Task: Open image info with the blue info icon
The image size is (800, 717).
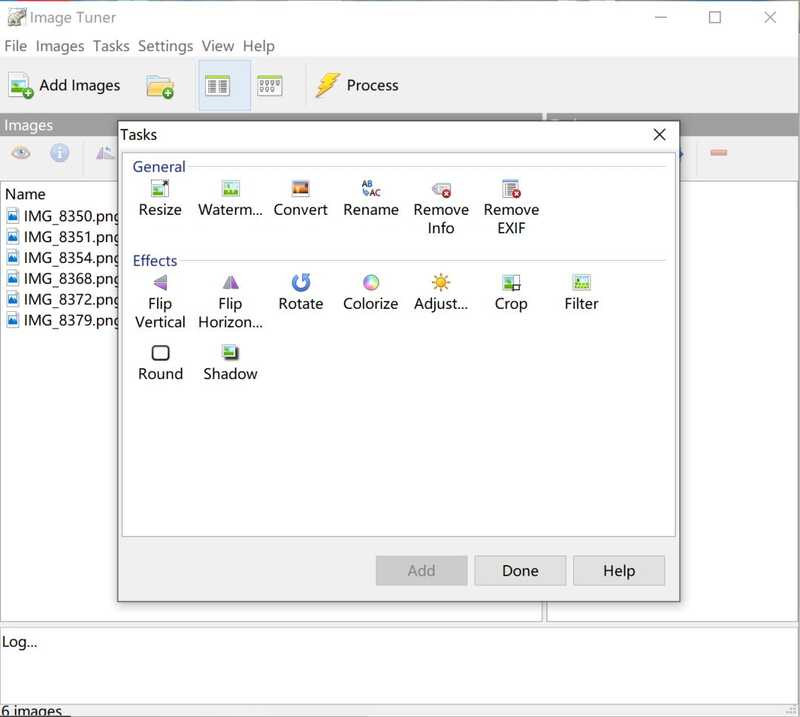Action: pyautogui.click(x=60, y=153)
